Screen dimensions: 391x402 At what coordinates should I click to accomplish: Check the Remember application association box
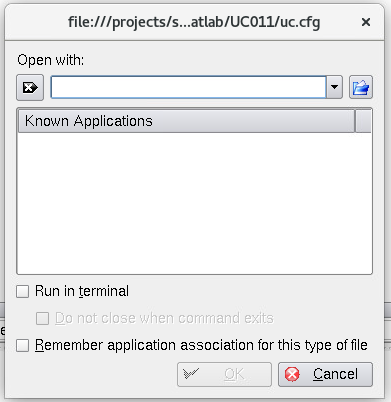click(23, 345)
